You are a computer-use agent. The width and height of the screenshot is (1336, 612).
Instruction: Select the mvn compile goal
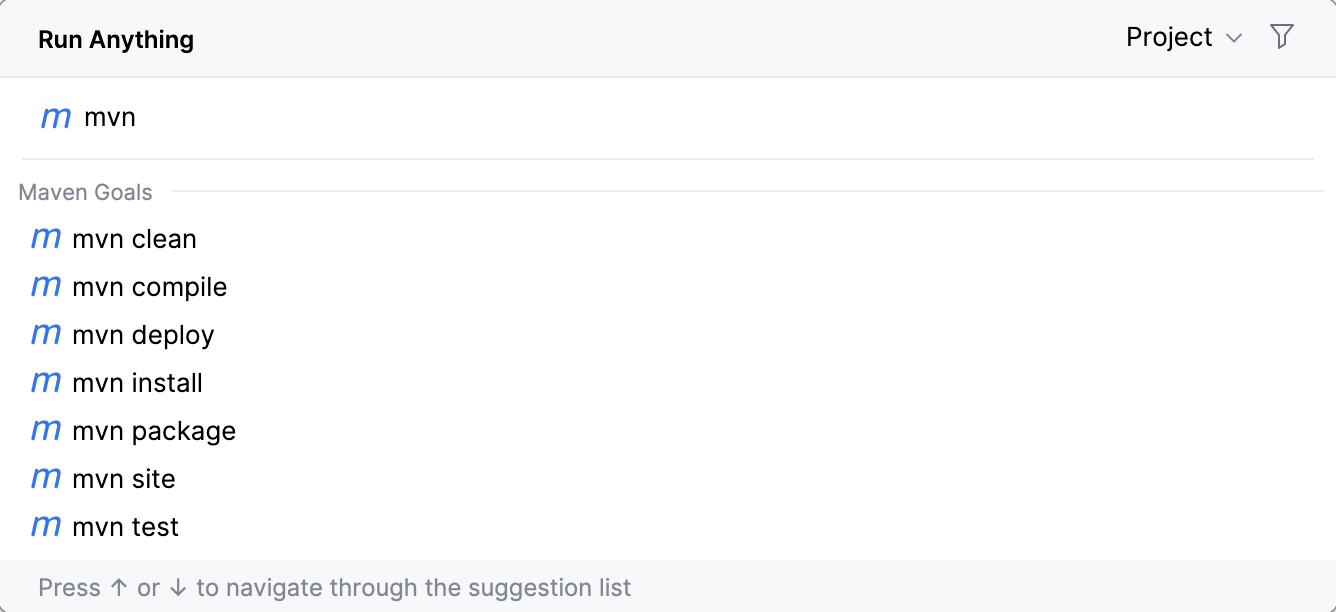tap(149, 287)
